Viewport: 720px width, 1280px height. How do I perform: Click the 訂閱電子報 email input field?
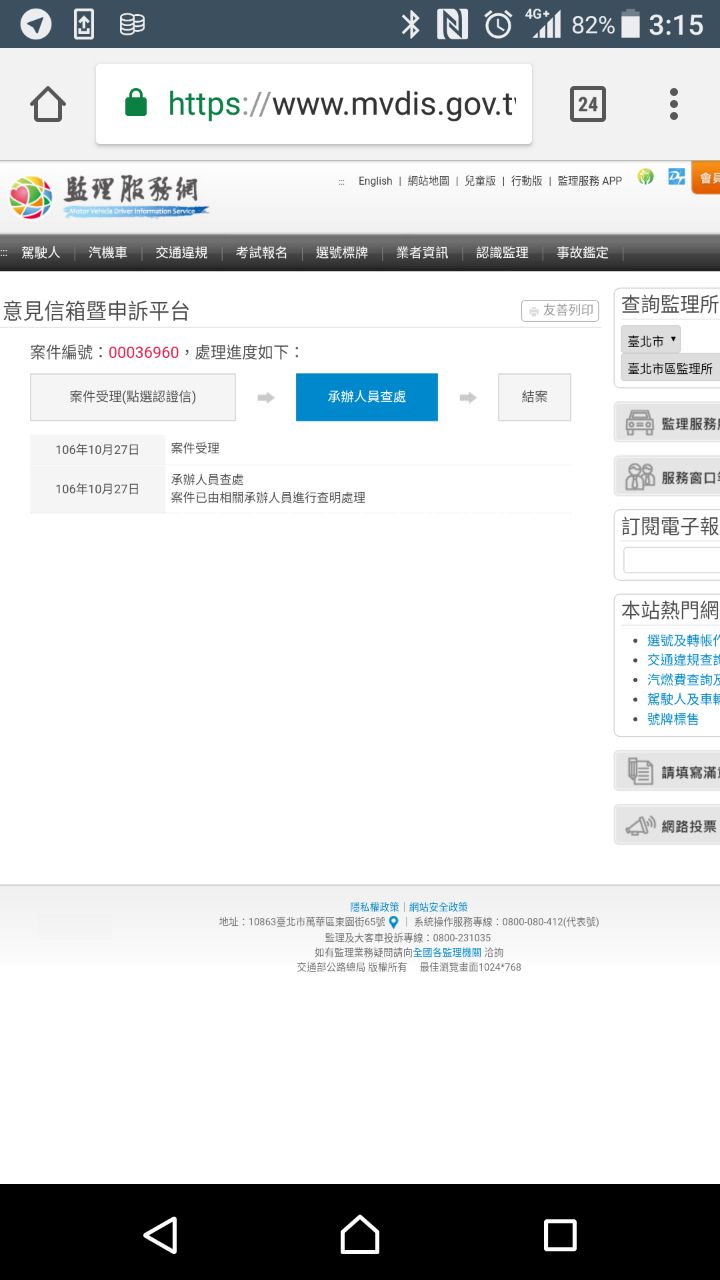pyautogui.click(x=670, y=560)
